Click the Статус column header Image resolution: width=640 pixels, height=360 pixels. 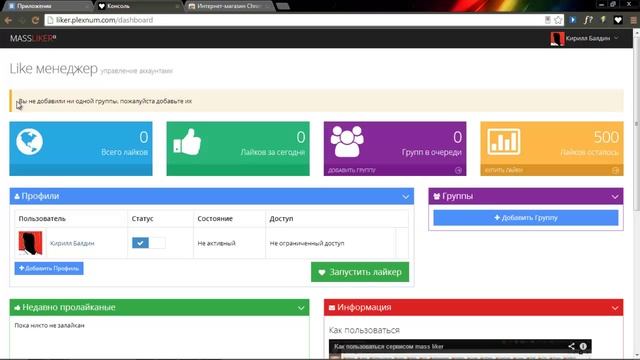pyautogui.click(x=142, y=219)
